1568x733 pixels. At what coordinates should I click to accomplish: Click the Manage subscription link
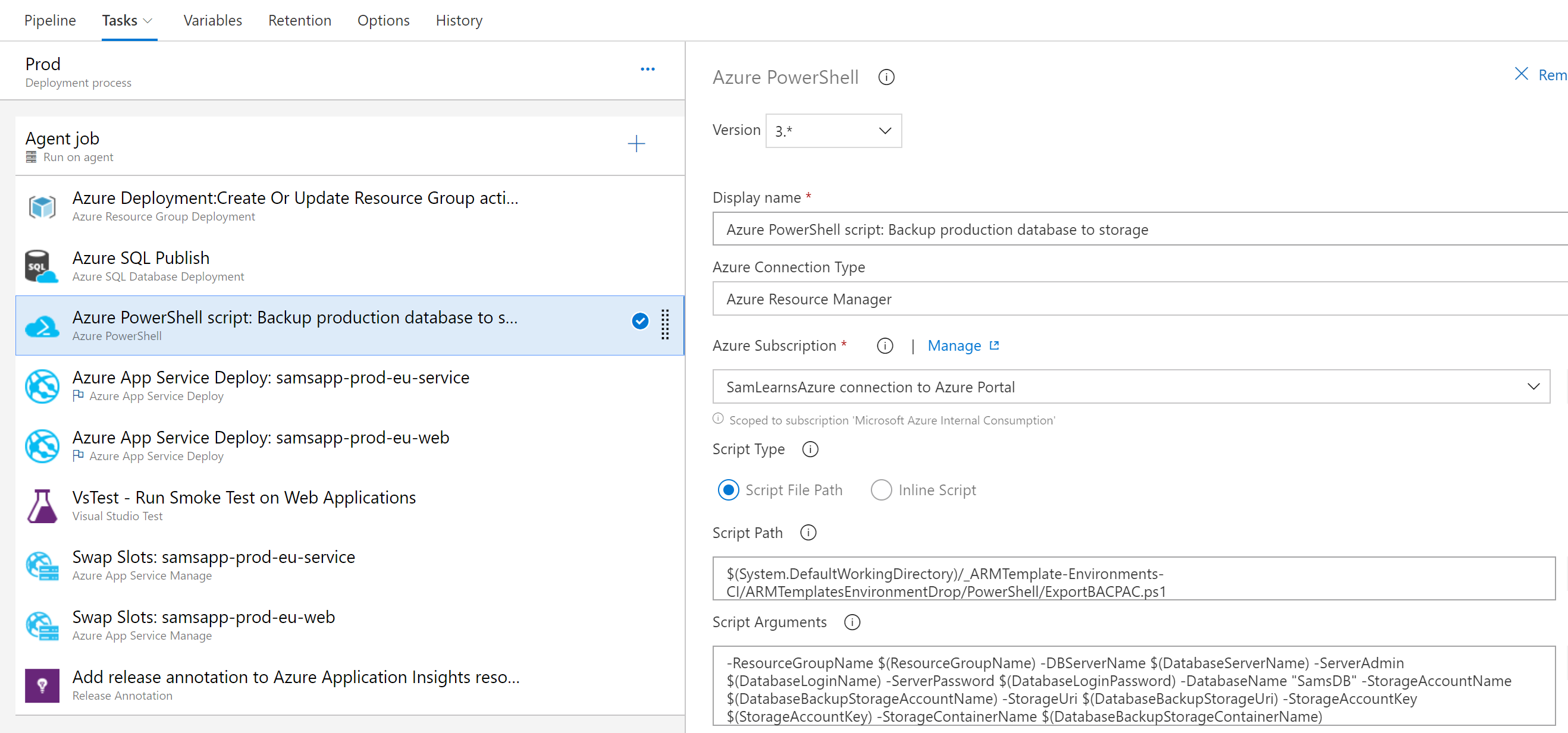[x=954, y=346]
